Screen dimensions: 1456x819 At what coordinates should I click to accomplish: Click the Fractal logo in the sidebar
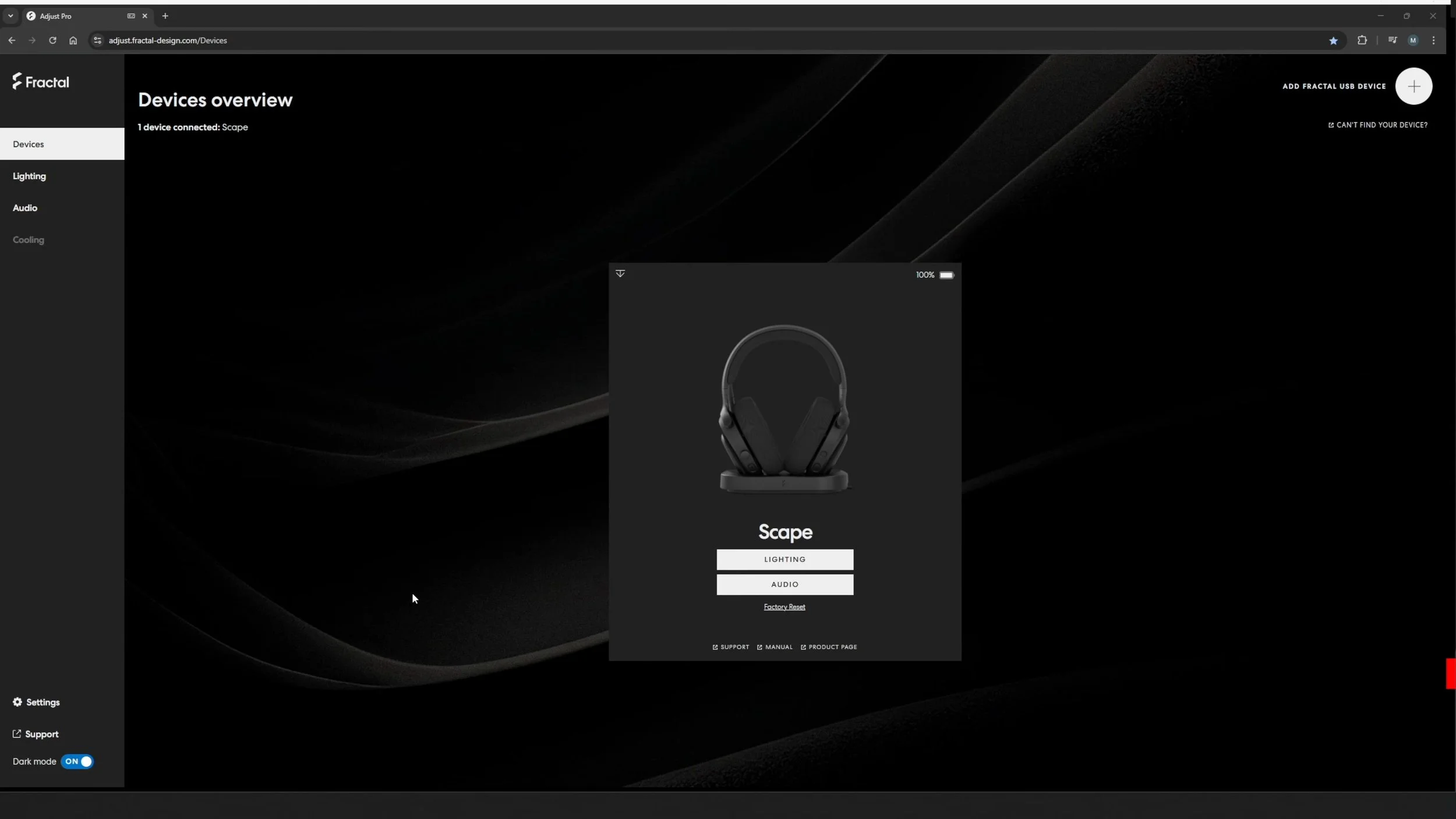(41, 82)
